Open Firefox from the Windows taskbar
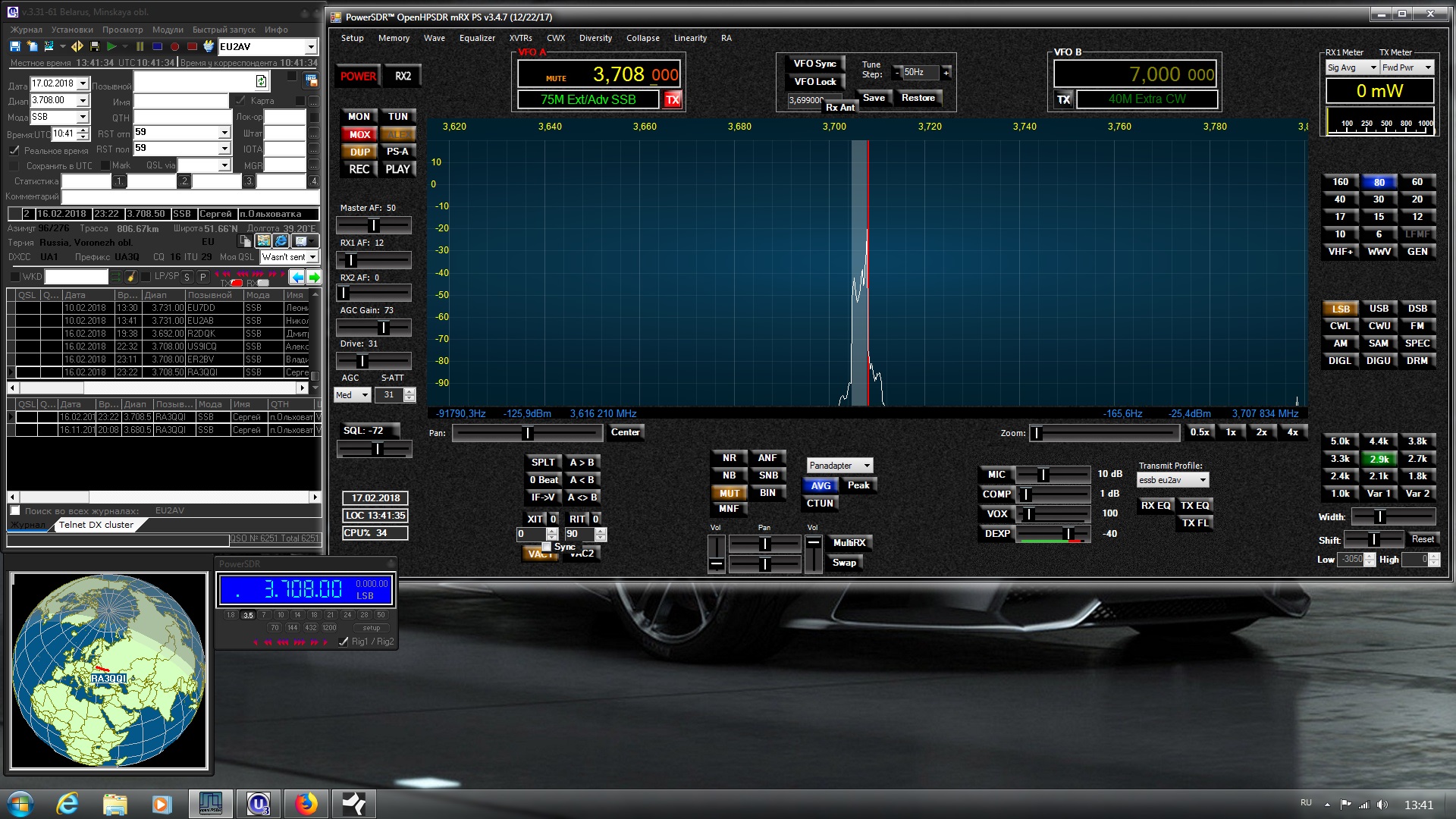The width and height of the screenshot is (1456, 819). [306, 803]
